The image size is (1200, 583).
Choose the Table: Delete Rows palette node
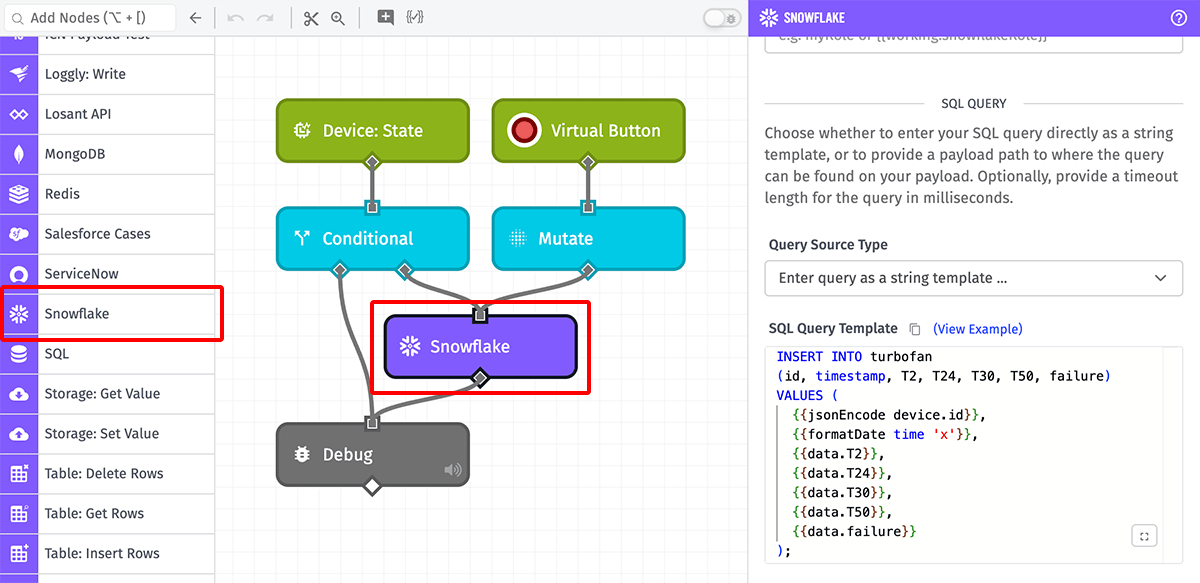(107, 474)
